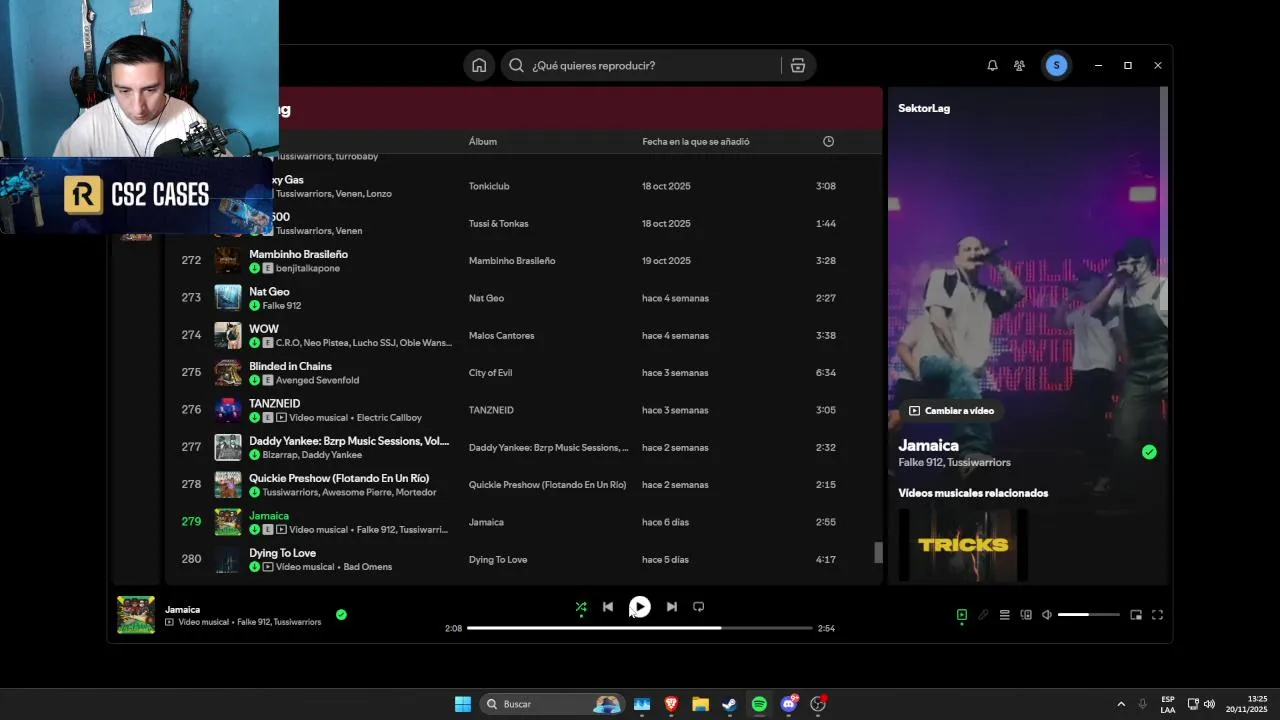Open the notifications bell
Screen dimensions: 1280x720
[992, 65]
